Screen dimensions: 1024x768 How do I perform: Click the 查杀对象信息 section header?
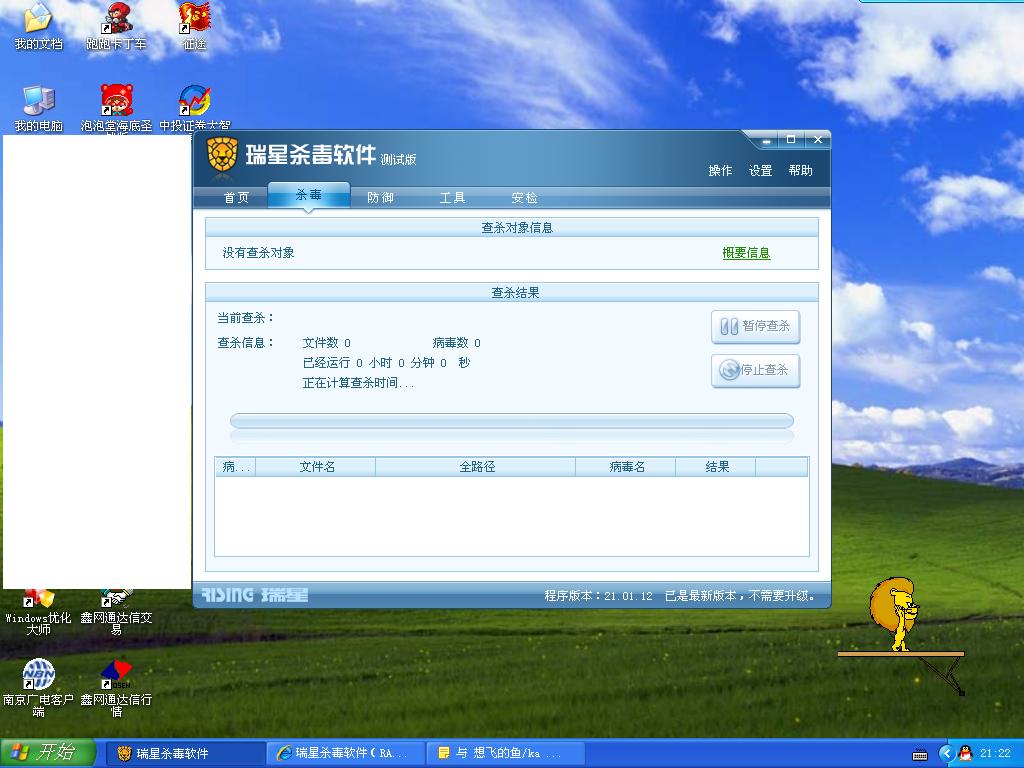click(512, 228)
